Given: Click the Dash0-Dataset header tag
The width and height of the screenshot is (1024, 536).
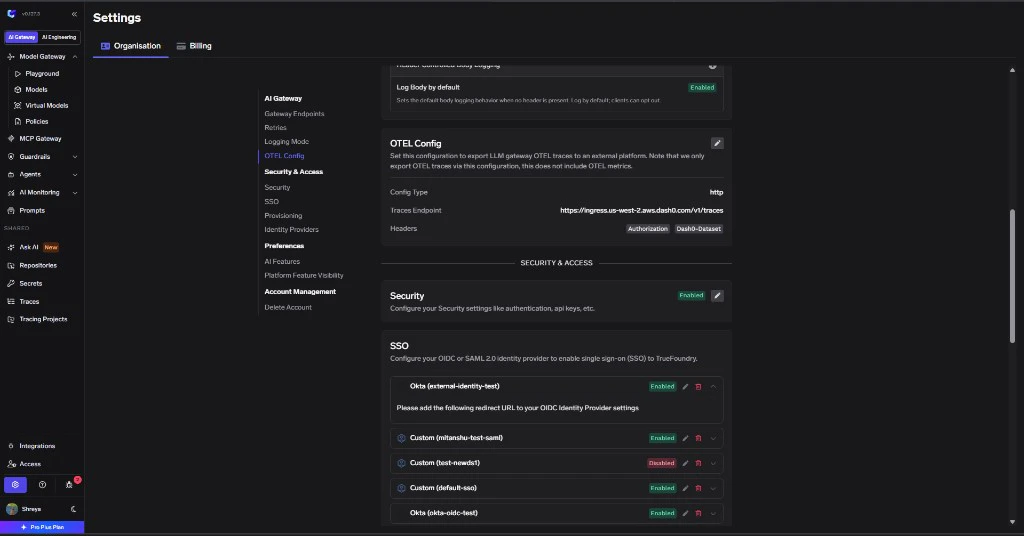Looking at the screenshot, I should 698,229.
